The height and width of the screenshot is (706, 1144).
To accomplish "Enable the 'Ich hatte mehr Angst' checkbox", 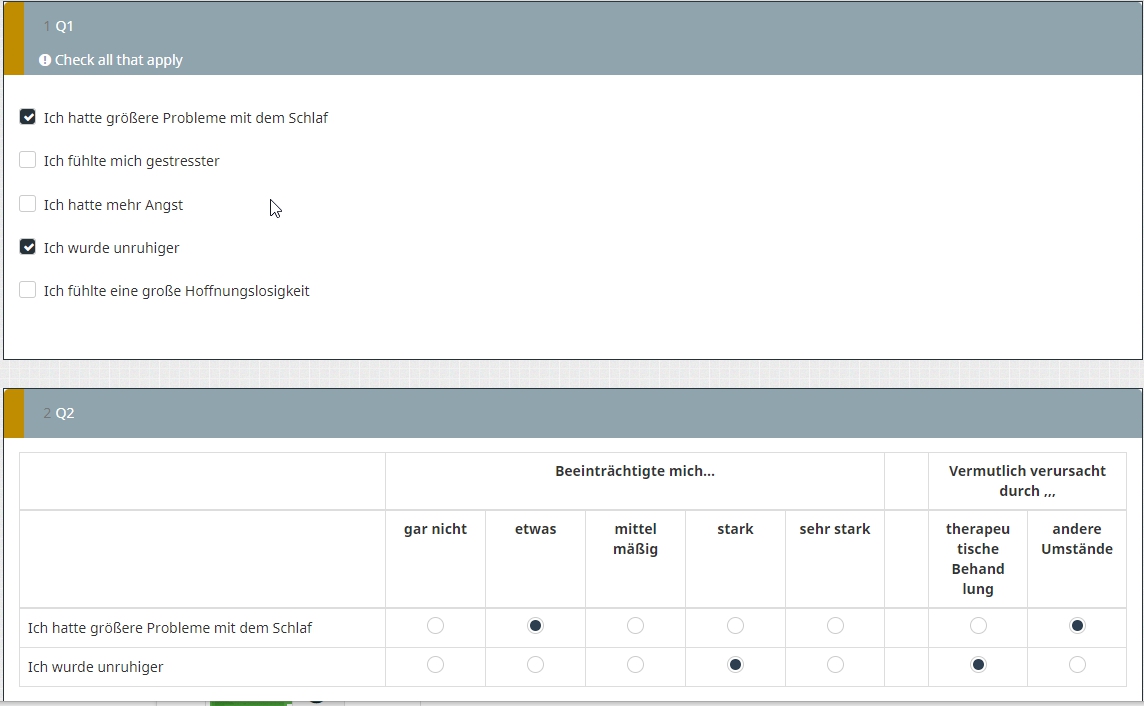I will [x=28, y=204].
